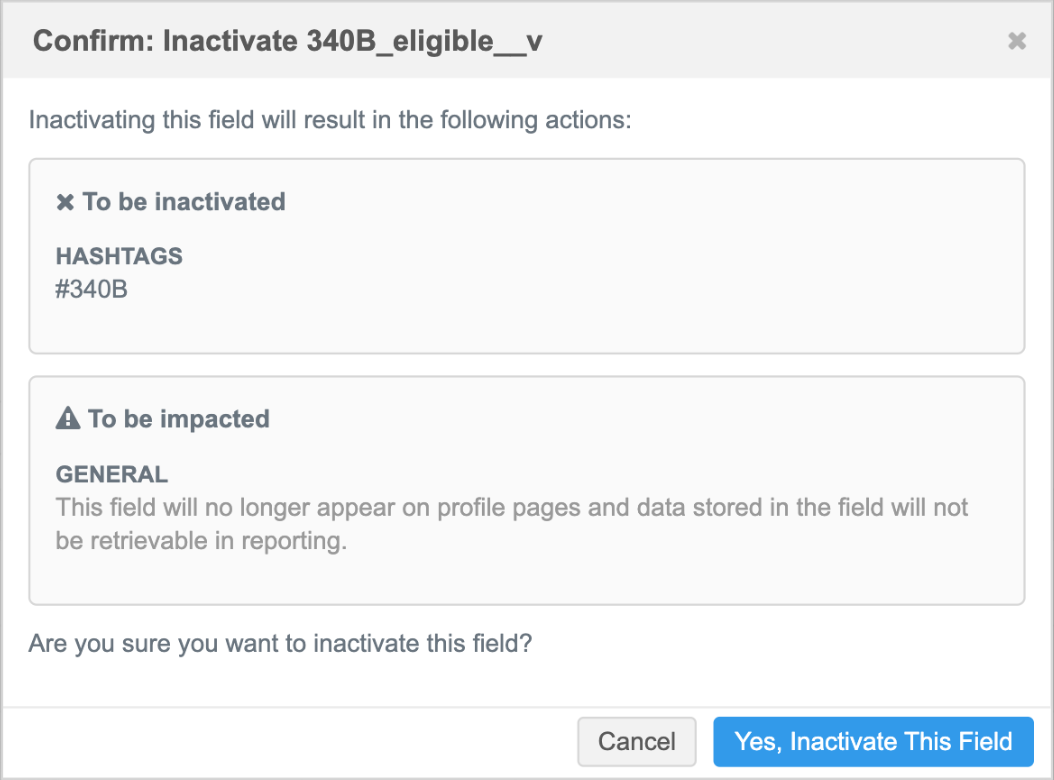Click the warning triangle beside To be impacted

pyautogui.click(x=67, y=419)
